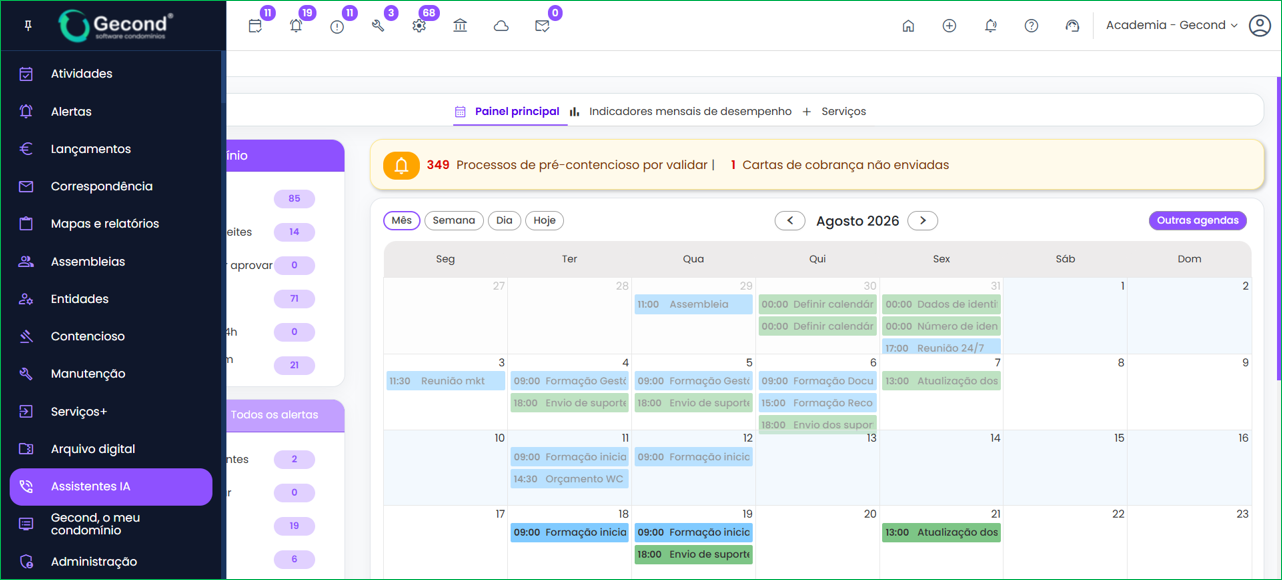This screenshot has height=580, width=1282.
Task: Open Cartas de cobrança não enviadas link
Action: (x=840, y=165)
